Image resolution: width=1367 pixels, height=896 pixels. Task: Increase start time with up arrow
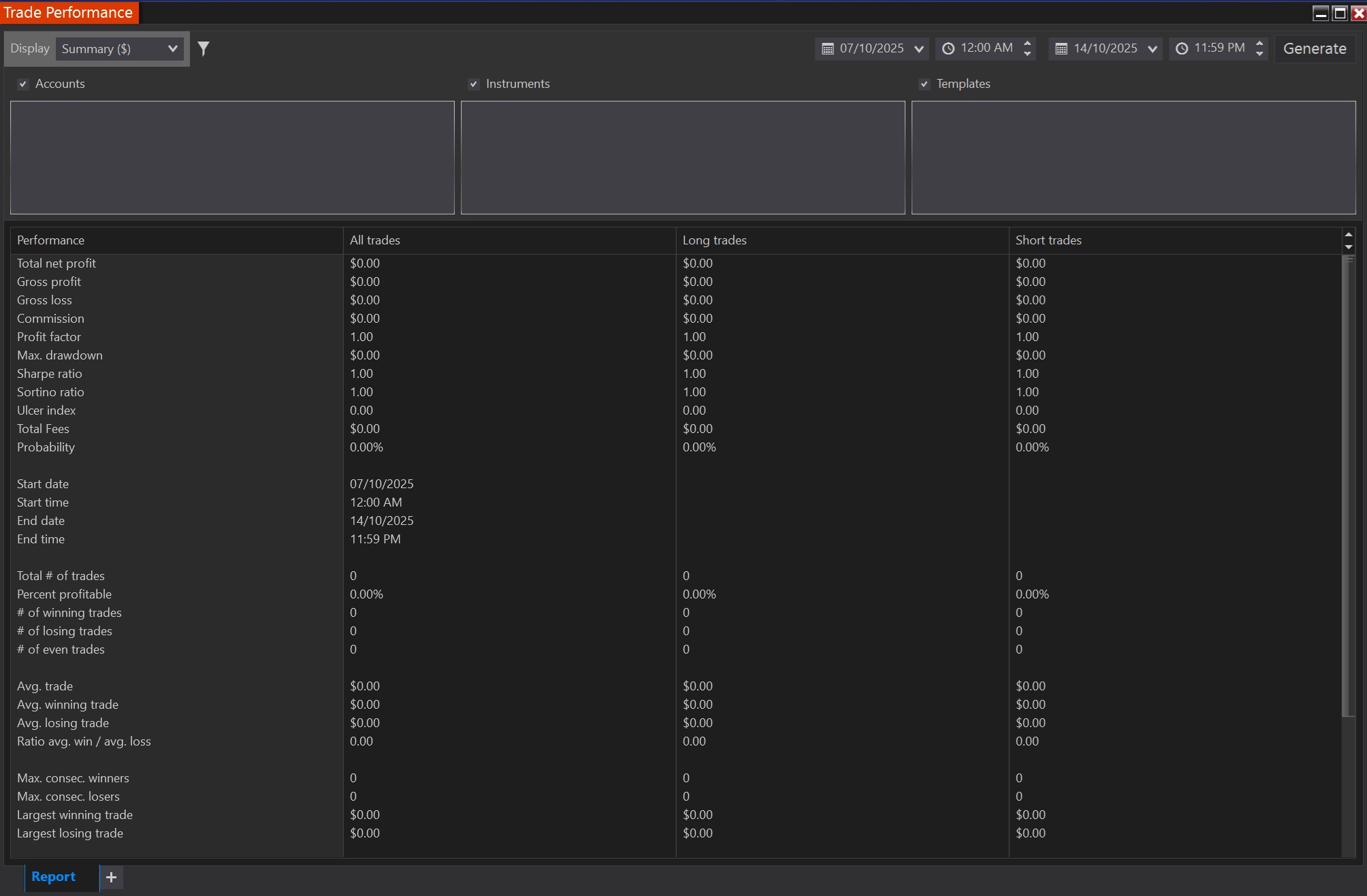coord(1028,43)
